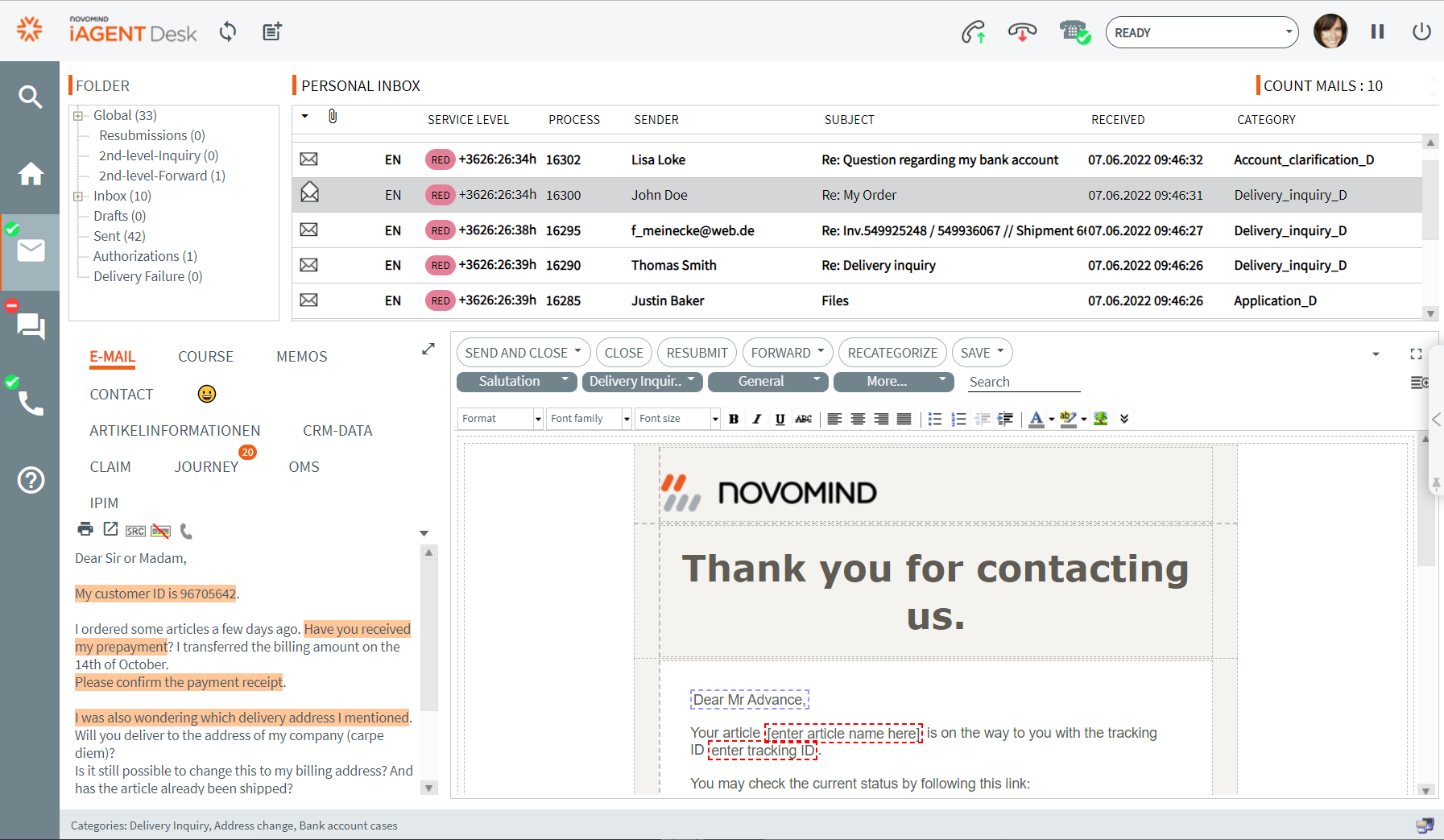Toggle strikethrough formatting
This screenshot has width=1444, height=840.
tap(804, 419)
